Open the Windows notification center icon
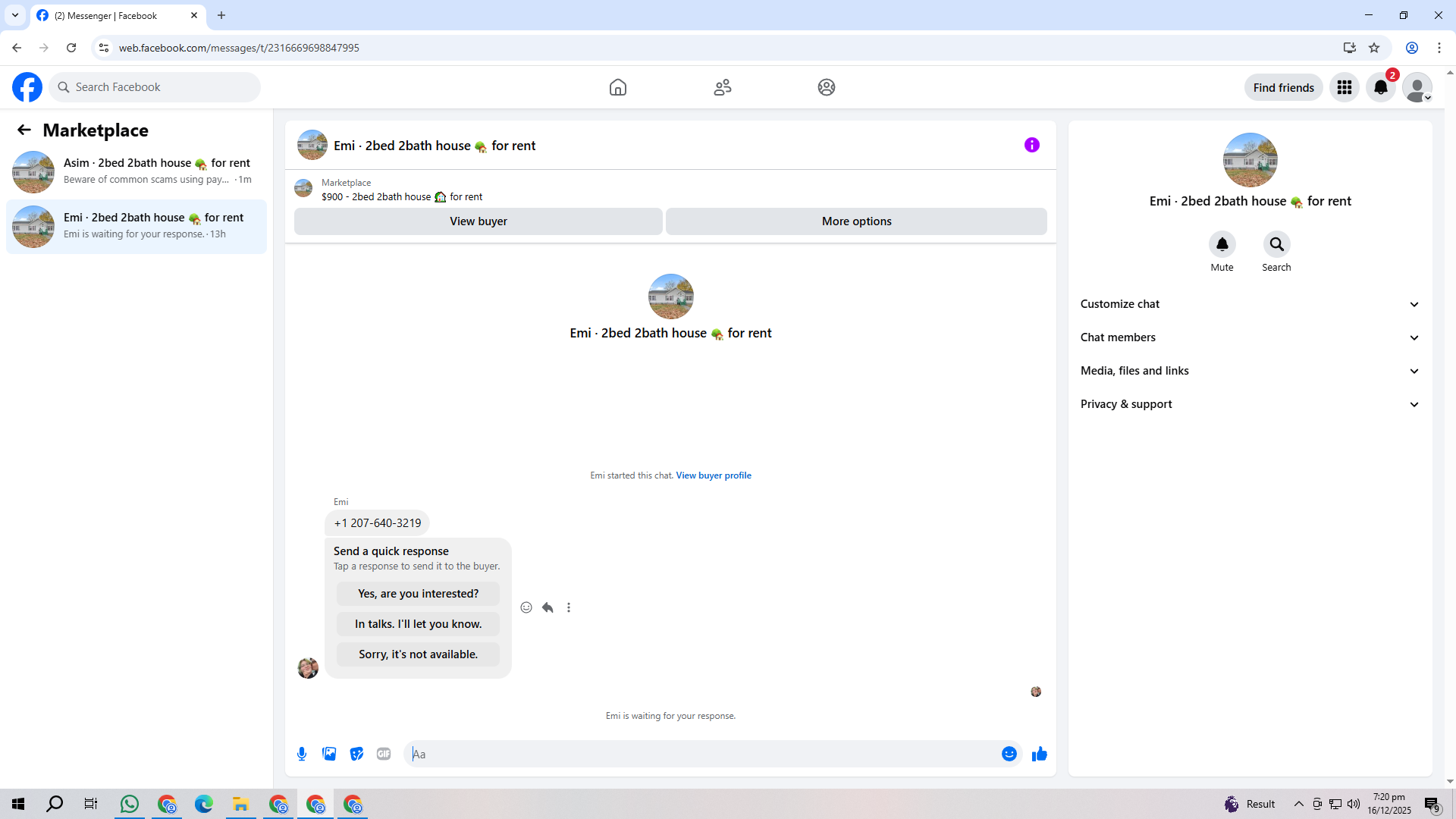 click(x=1432, y=804)
